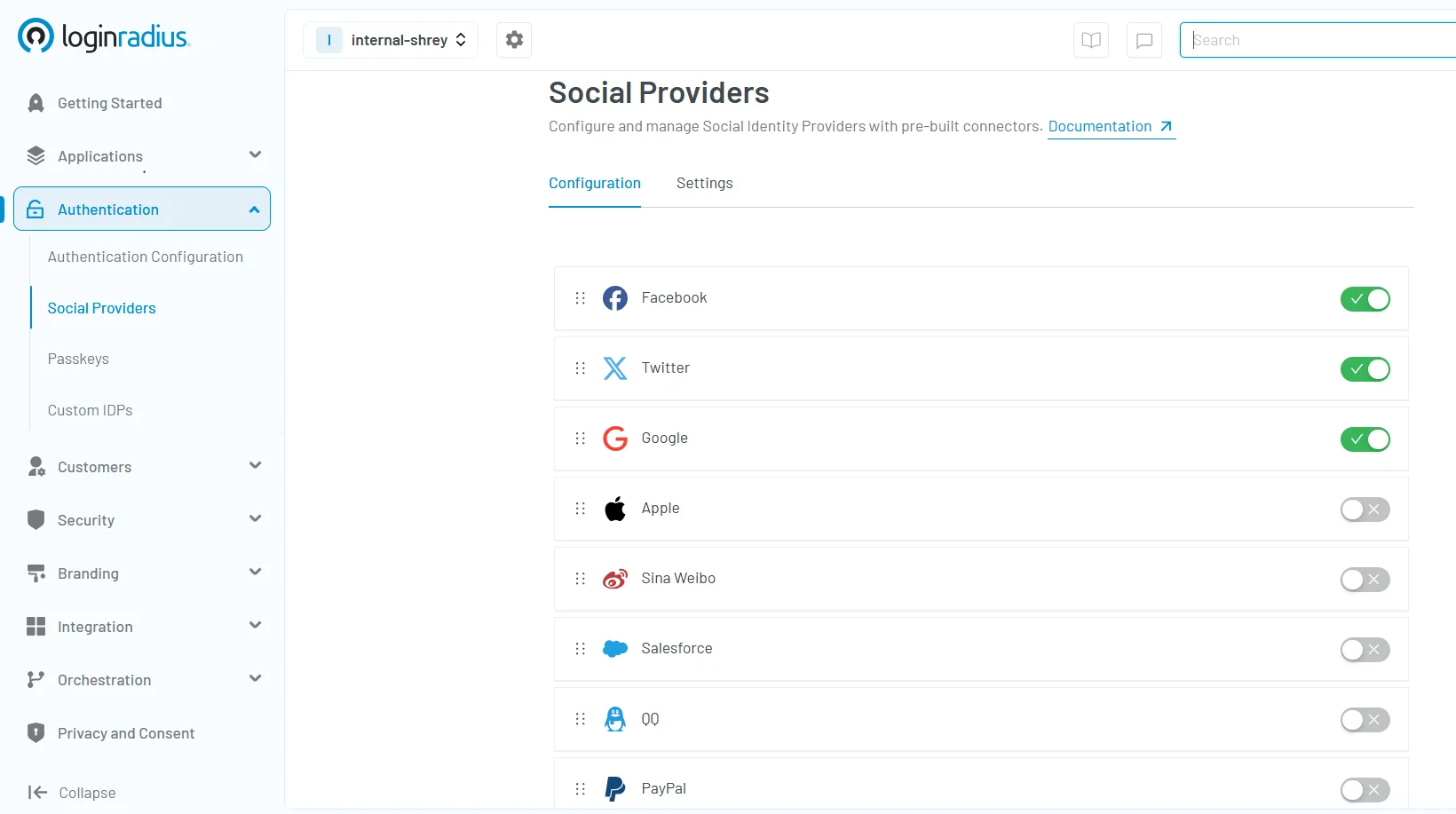Click the Facebook provider icon
Screen dimensions: 1456x814
pyautogui.click(x=616, y=298)
